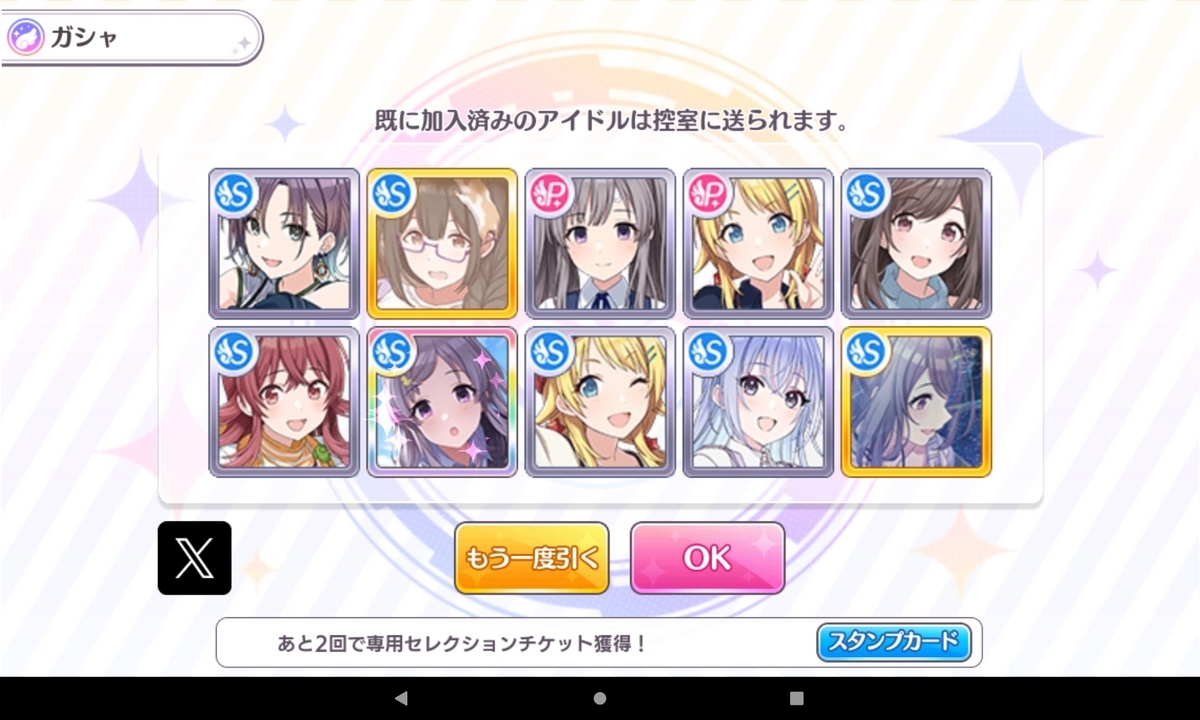Select the brown-haired idol with blue scarf
Screen dimensions: 1200x720
[916, 243]
